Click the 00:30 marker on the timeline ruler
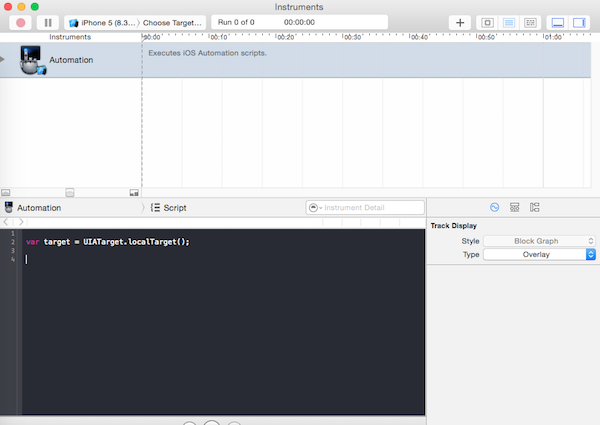 (352, 37)
